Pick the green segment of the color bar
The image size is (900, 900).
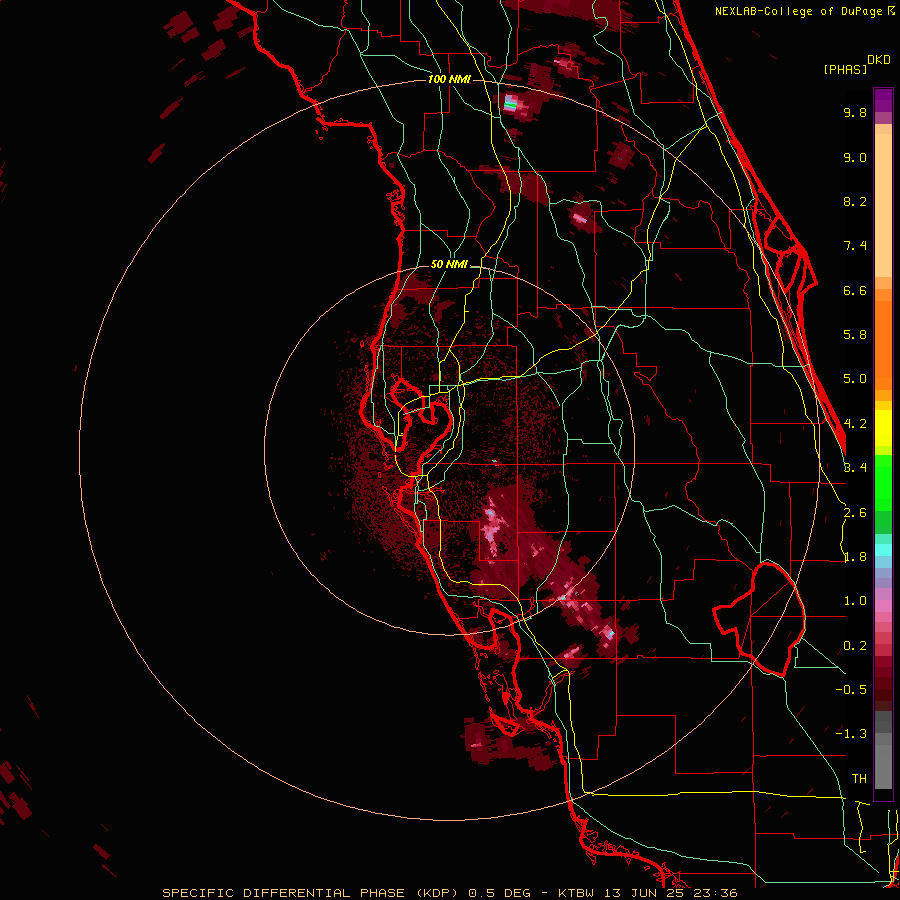(883, 482)
